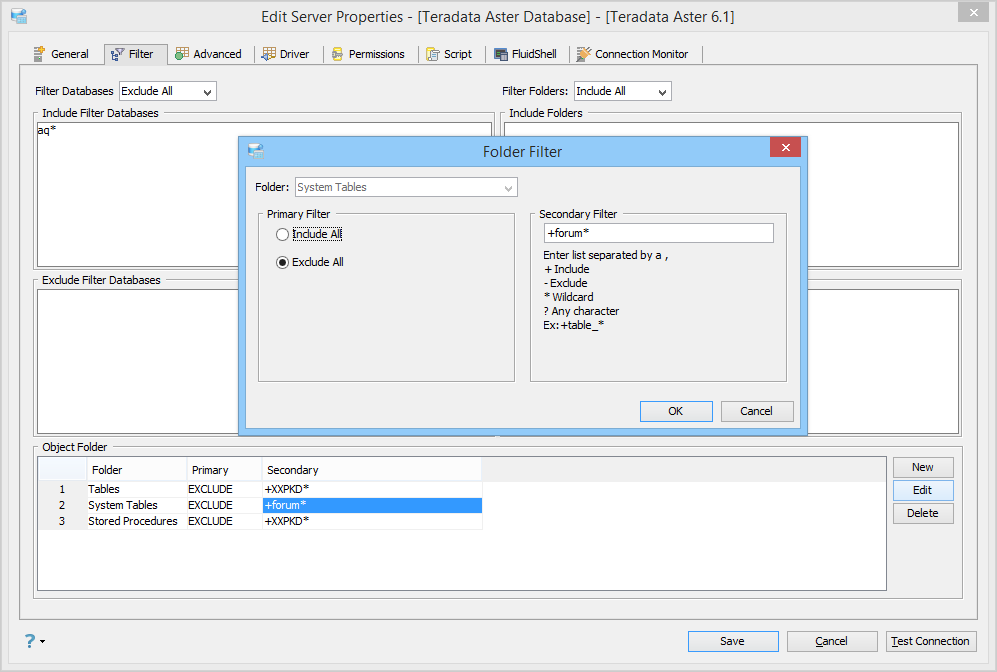
Task: Click the Include Folders text area
Action: 883,194
